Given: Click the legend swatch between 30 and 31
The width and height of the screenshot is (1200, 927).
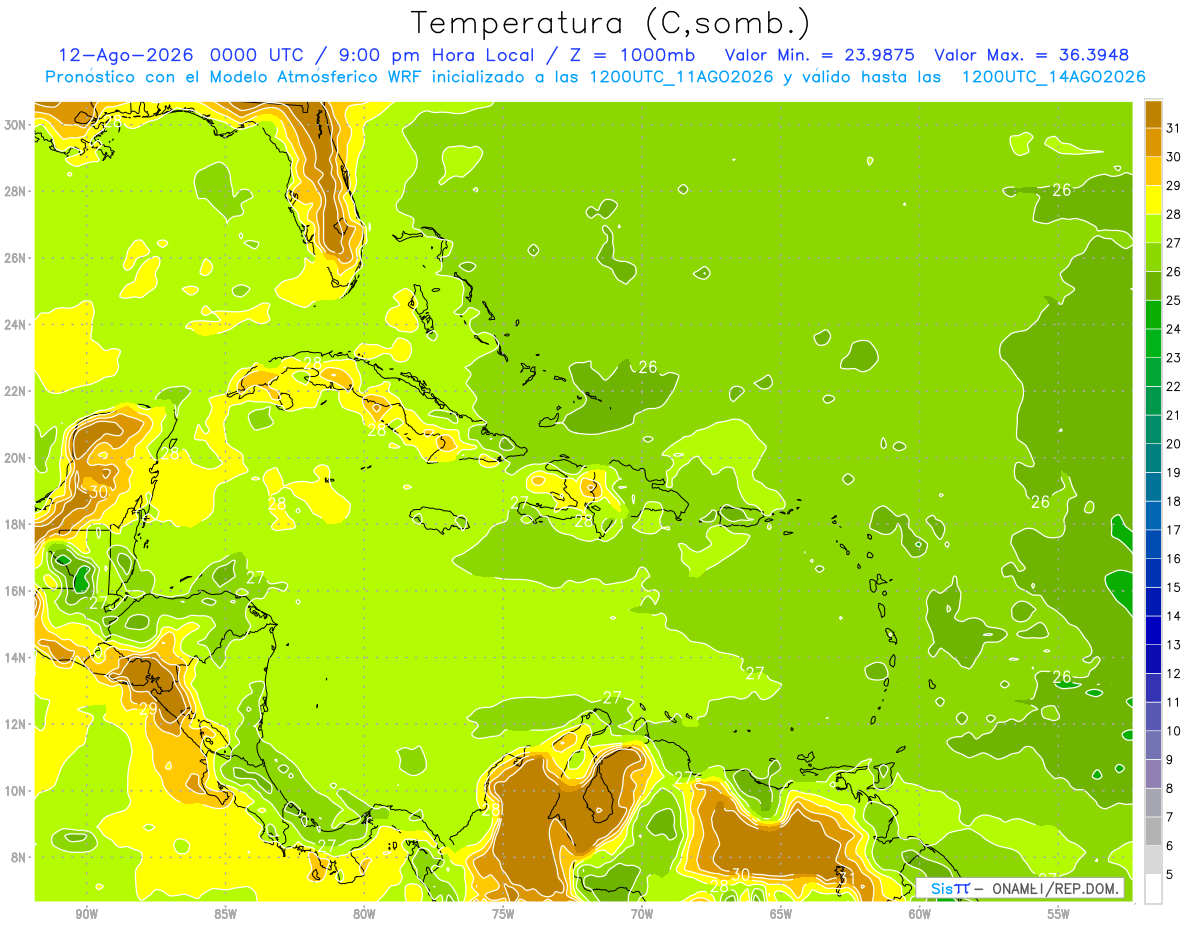Looking at the screenshot, I should tap(1153, 142).
